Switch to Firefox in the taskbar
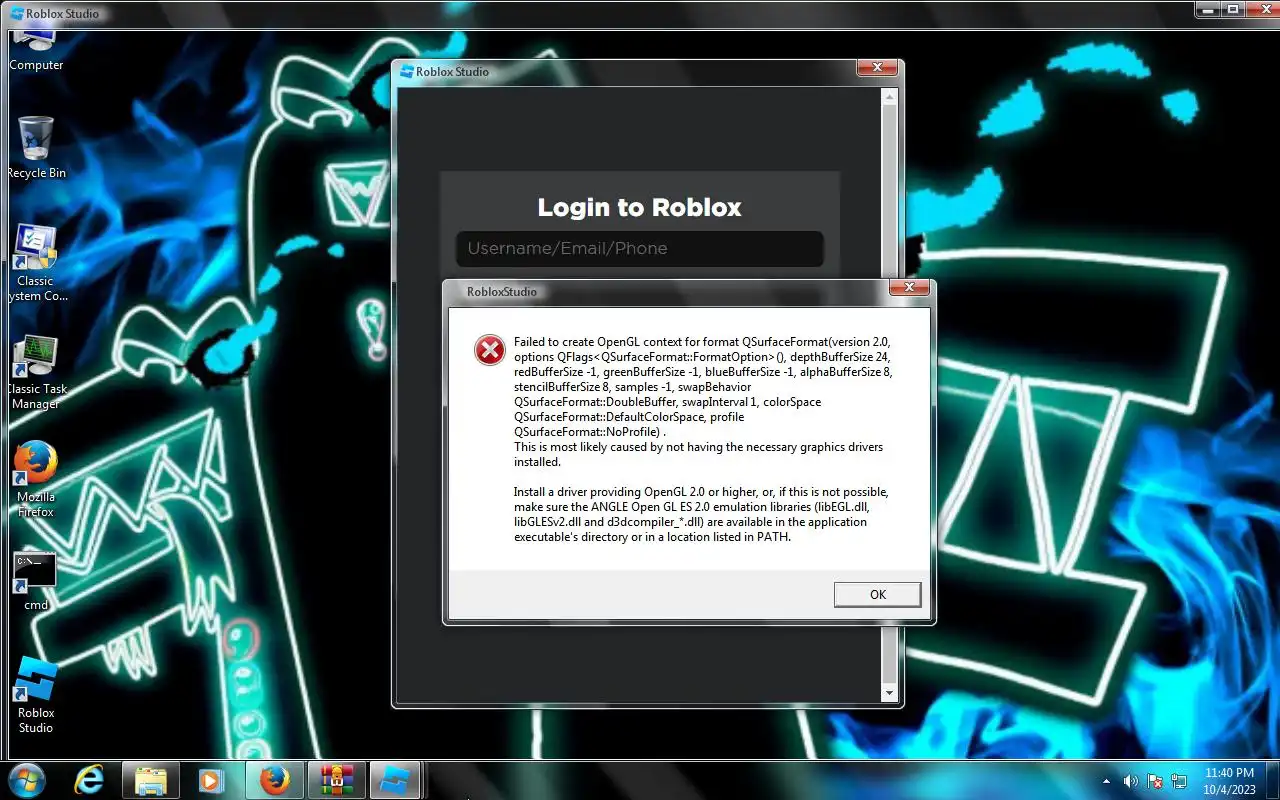Screen dimensions: 1280x800 [274, 780]
